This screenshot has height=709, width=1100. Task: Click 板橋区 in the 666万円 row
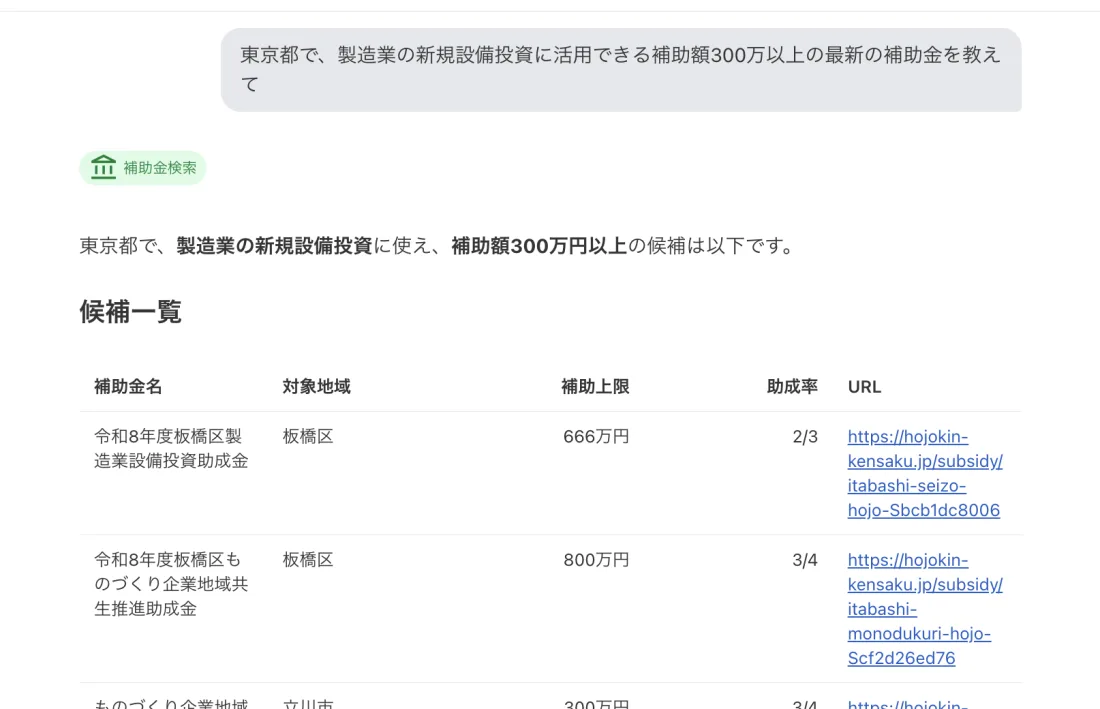click(x=308, y=436)
